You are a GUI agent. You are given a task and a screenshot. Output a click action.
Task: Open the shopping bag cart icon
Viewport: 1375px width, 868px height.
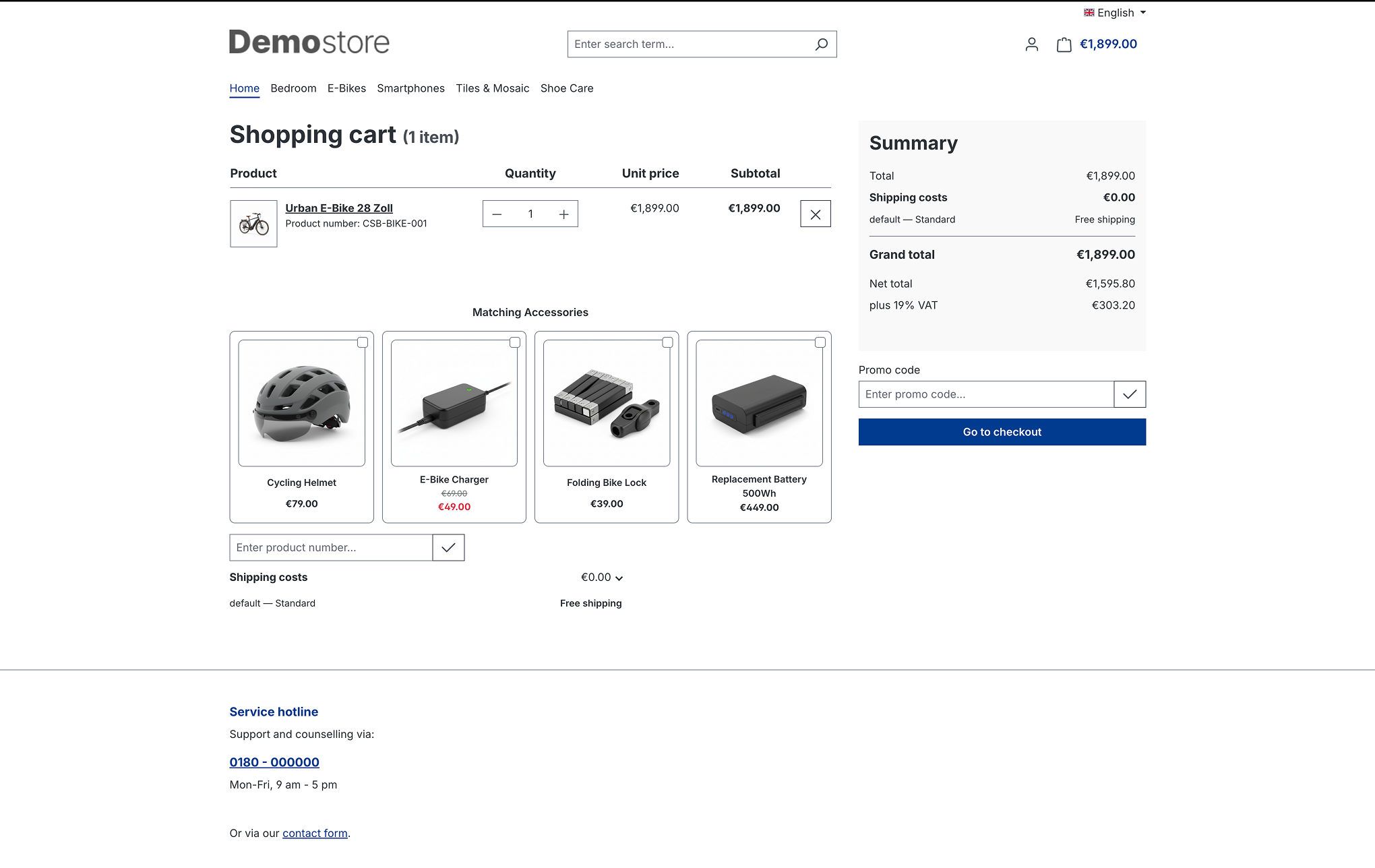pos(1064,44)
